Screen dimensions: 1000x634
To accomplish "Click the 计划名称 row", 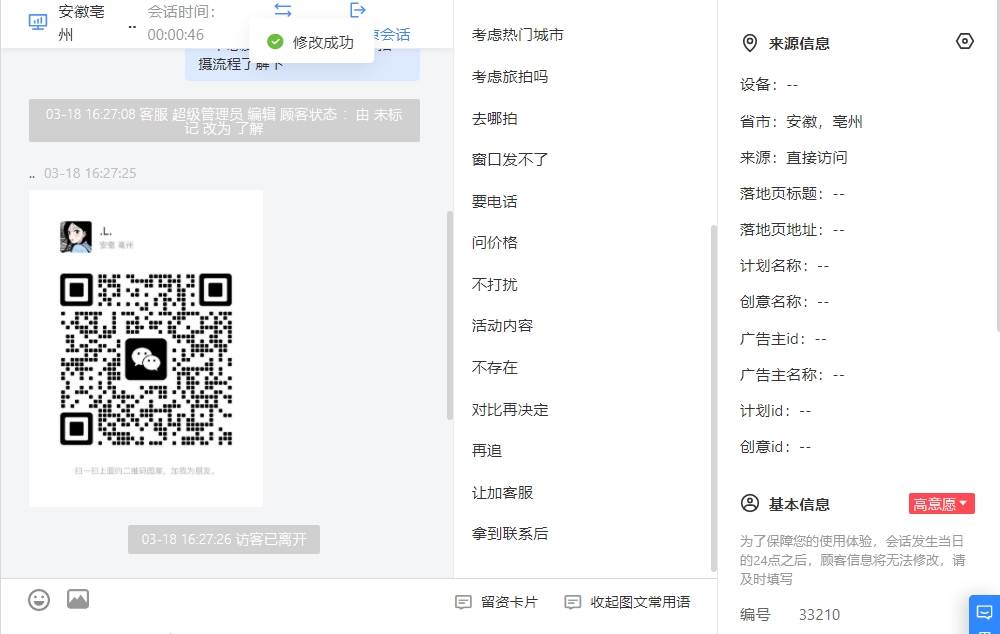I will pos(784,266).
